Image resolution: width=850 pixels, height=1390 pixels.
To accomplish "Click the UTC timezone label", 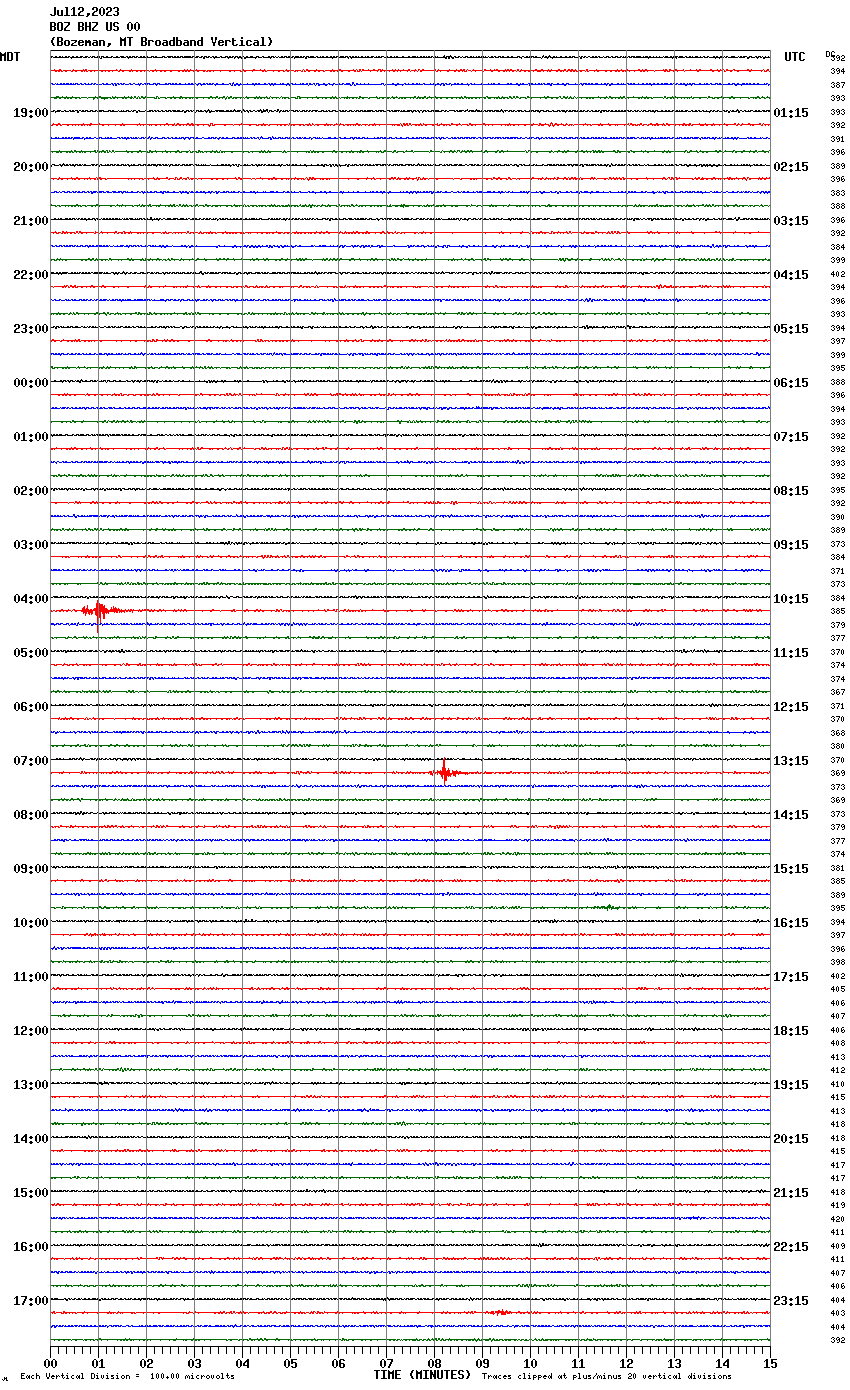I will 794,57.
